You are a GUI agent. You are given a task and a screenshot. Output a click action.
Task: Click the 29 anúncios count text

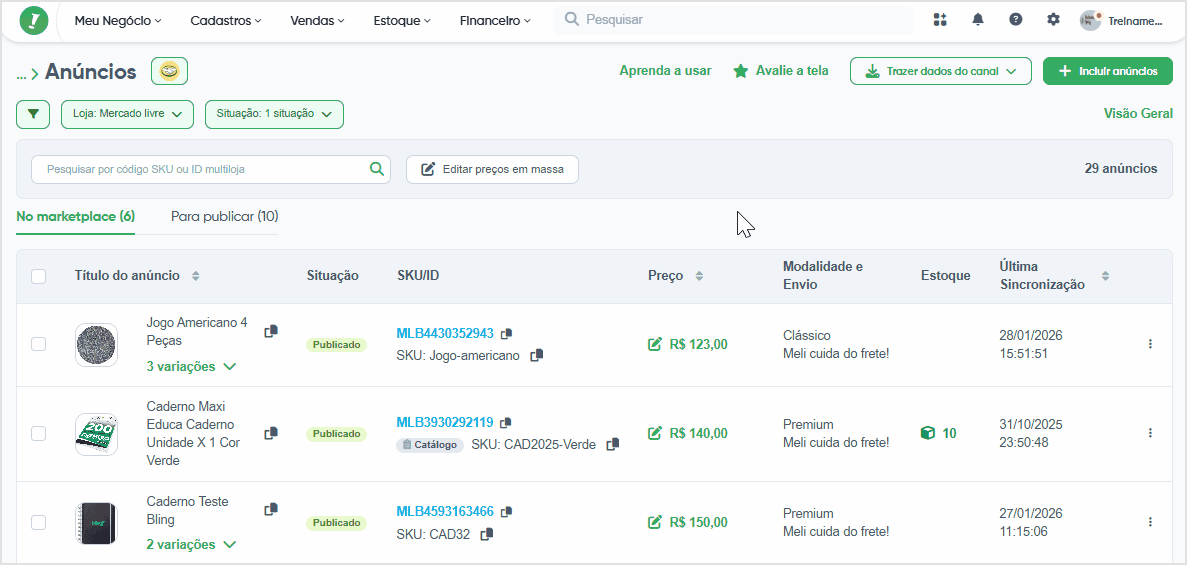pos(1120,169)
